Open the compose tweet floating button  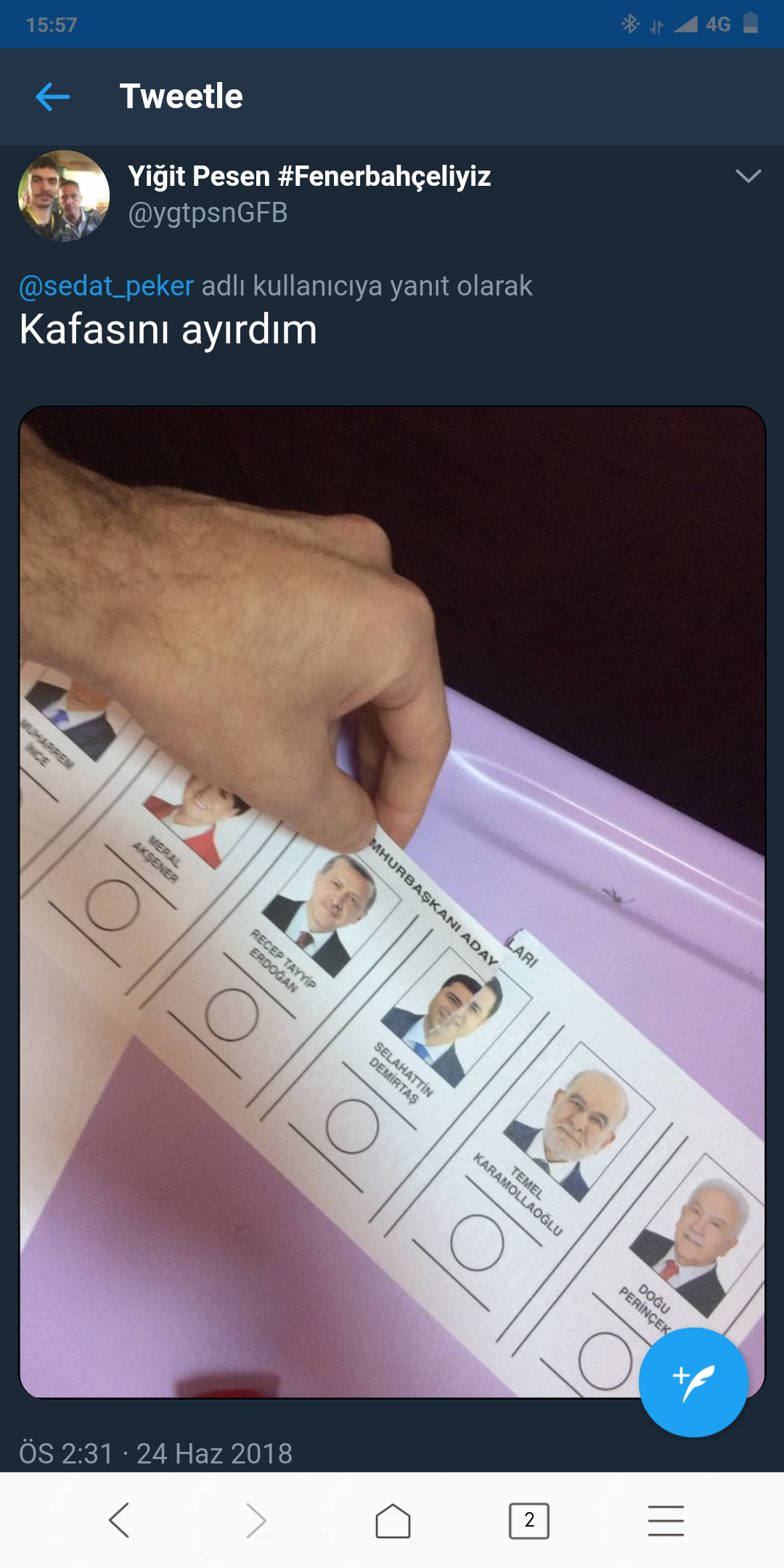point(693,1382)
